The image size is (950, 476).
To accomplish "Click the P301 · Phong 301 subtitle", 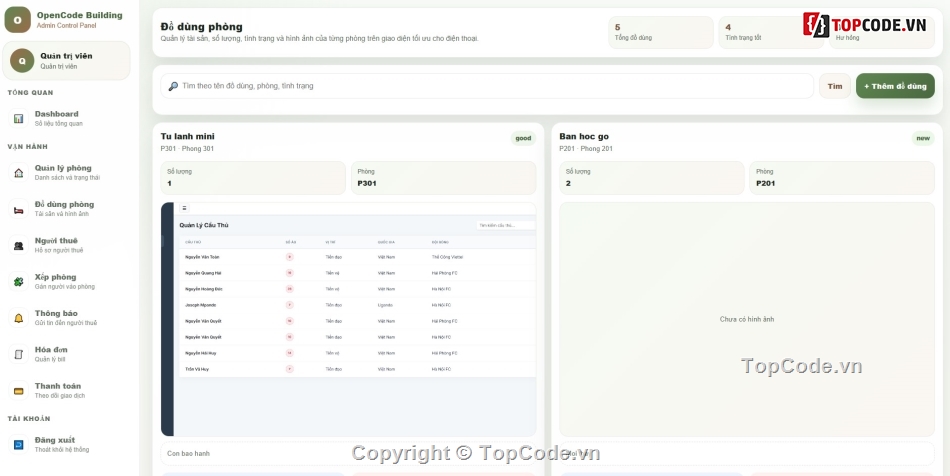I will 187,148.
